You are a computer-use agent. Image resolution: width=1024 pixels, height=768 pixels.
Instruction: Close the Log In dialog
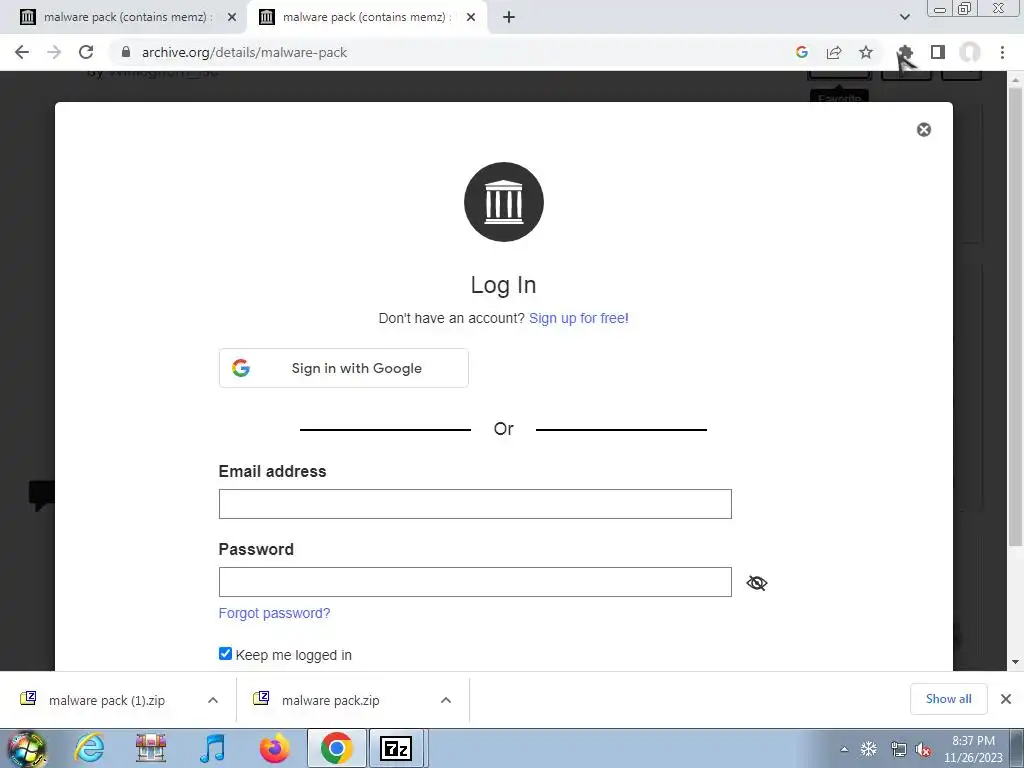923,129
